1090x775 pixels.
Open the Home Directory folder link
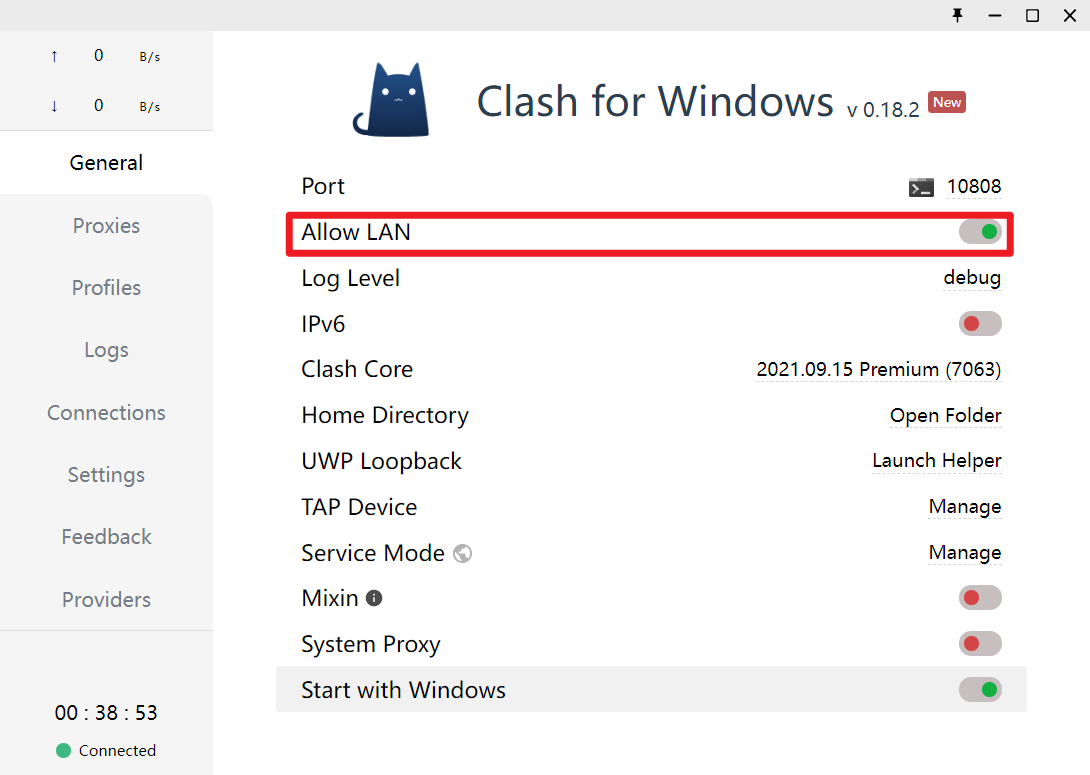945,415
